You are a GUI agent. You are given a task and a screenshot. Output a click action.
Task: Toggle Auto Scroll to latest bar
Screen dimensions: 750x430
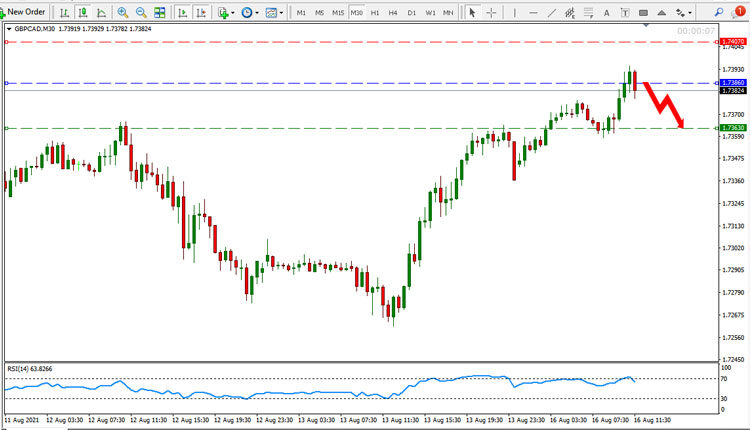182,13
